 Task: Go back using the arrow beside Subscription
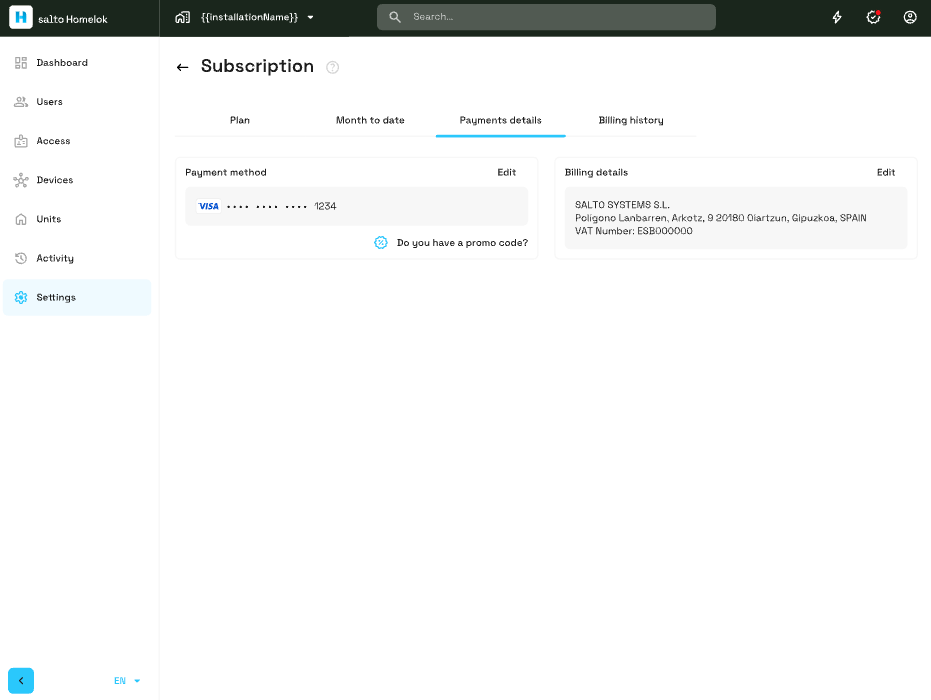click(x=182, y=67)
